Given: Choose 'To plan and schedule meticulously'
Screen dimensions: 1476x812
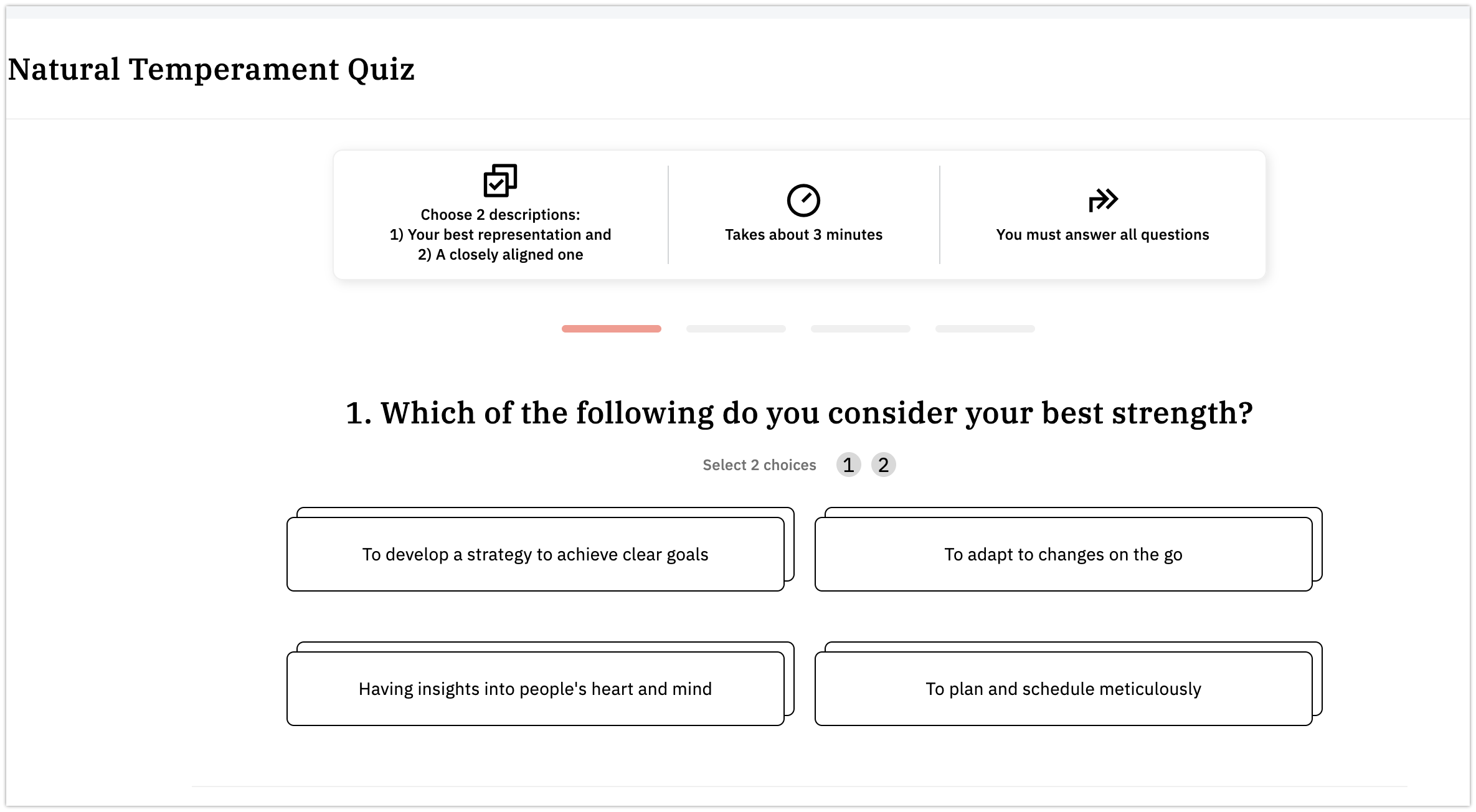Looking at the screenshot, I should click(x=1063, y=689).
